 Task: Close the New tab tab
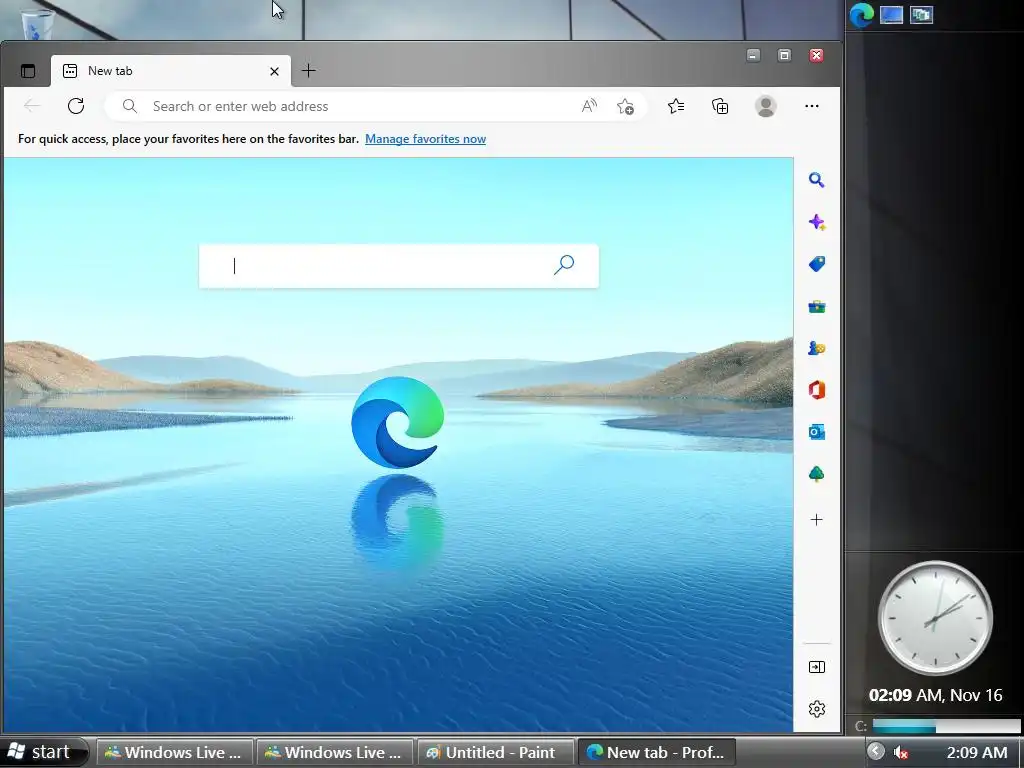click(x=274, y=71)
